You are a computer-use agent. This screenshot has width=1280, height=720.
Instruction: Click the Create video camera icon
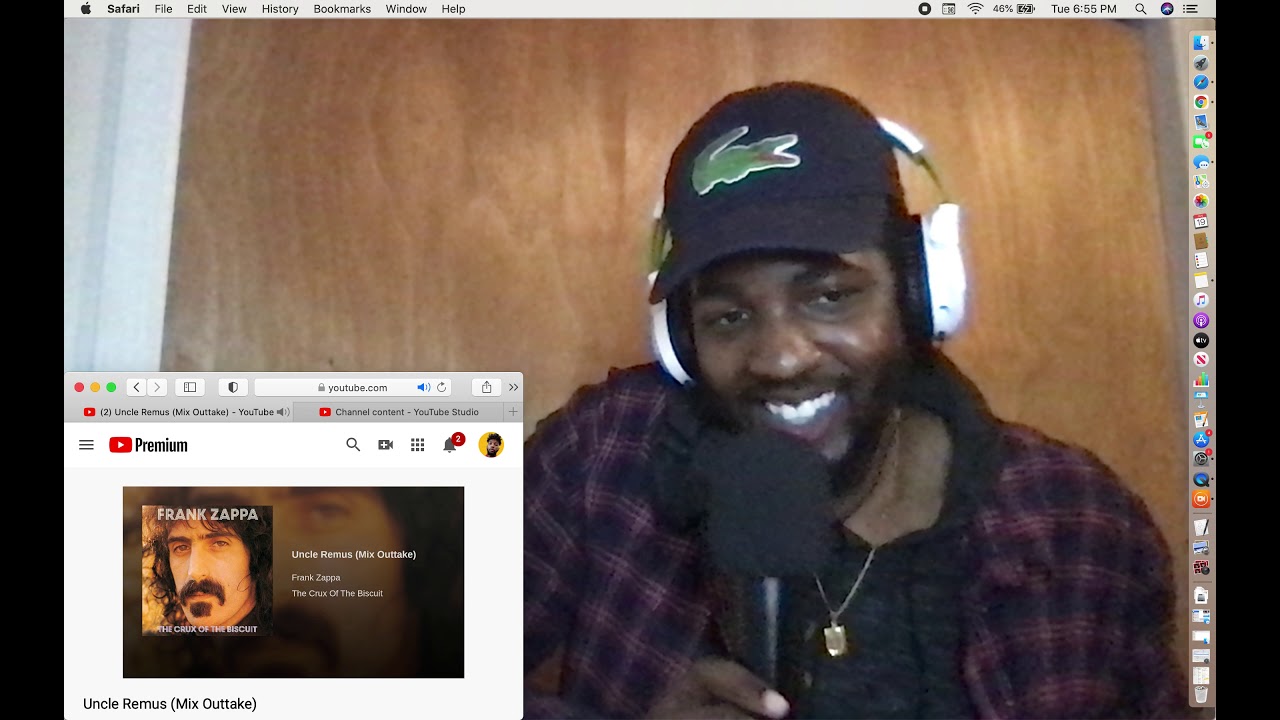pyautogui.click(x=385, y=445)
